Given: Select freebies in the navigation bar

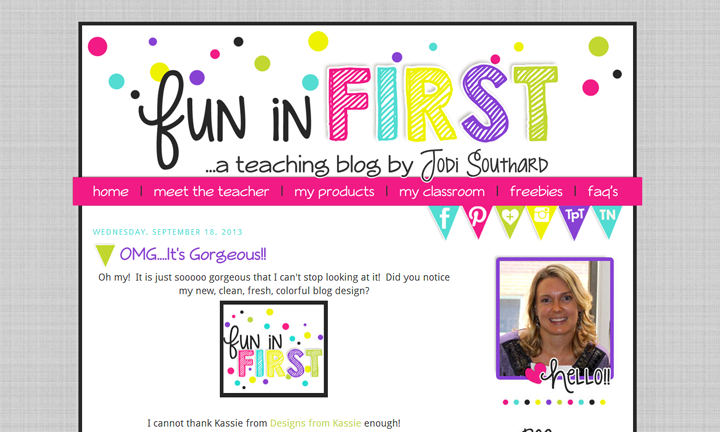Looking at the screenshot, I should [536, 191].
